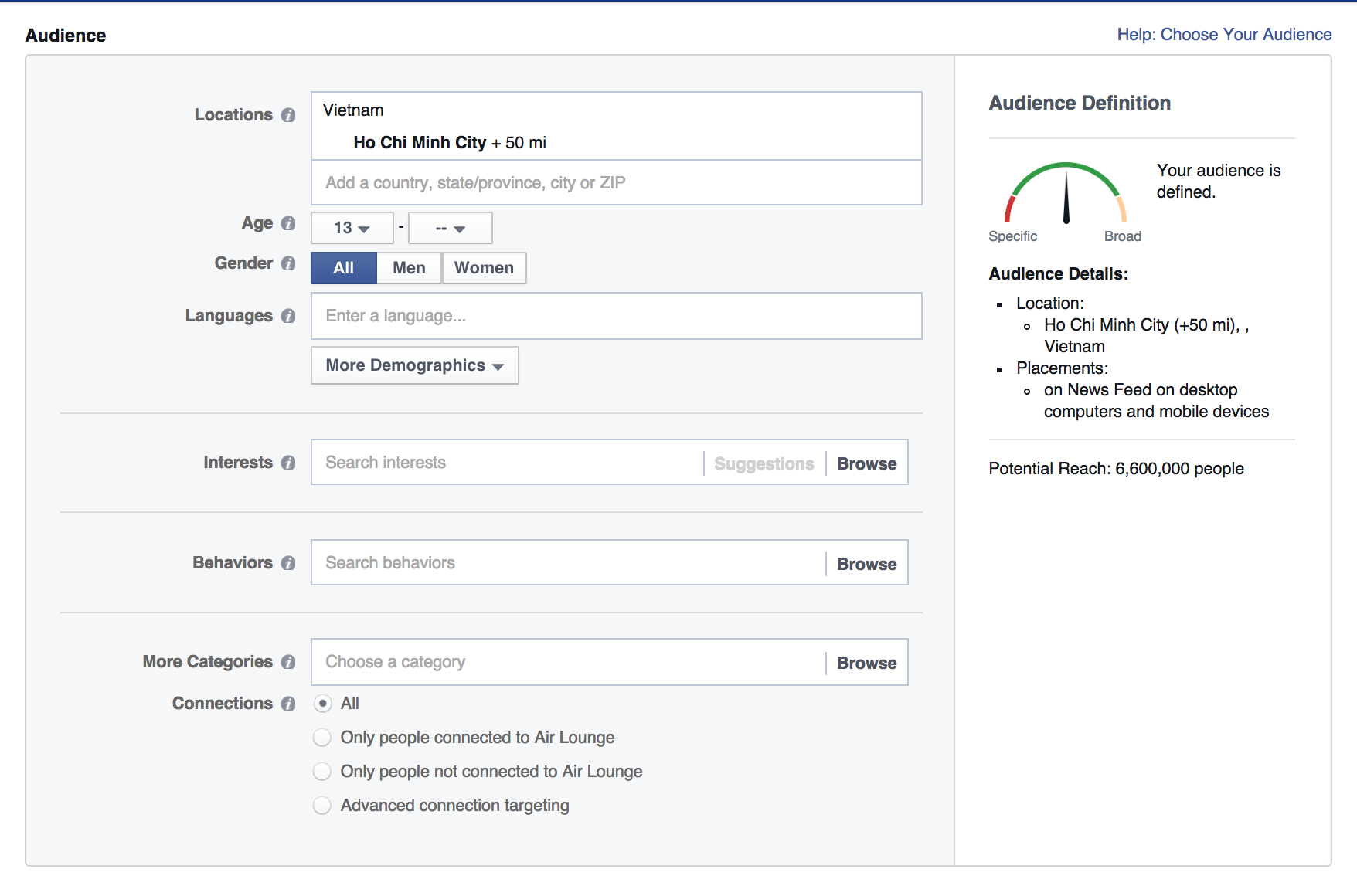Click the Specific label under the gauge
Image resolution: width=1357 pixels, height=896 pixels.
pos(1013,236)
